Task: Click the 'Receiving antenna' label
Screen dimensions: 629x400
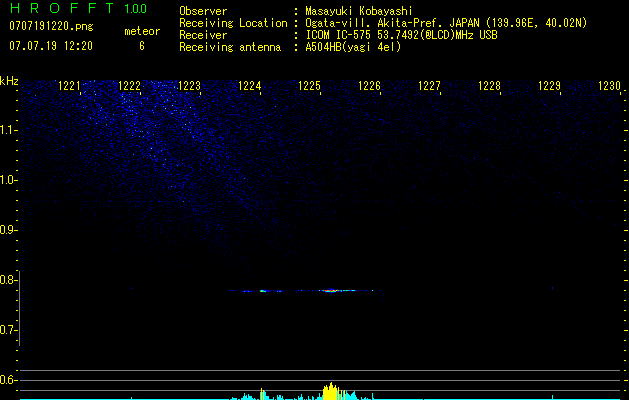Action: [x=230, y=47]
